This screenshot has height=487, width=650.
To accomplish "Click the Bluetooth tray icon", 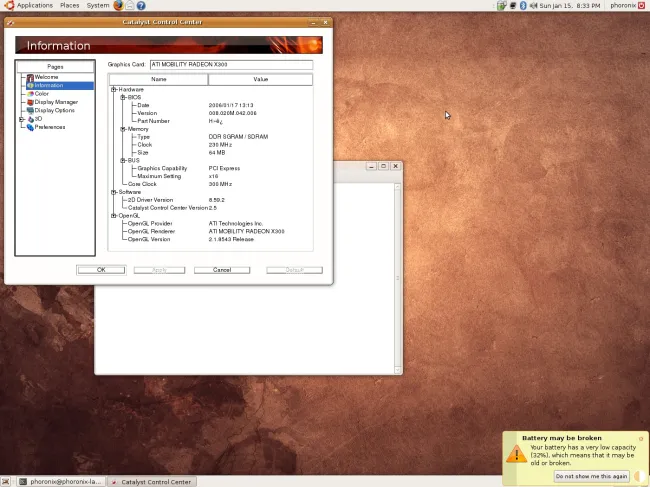I will click(523, 5).
